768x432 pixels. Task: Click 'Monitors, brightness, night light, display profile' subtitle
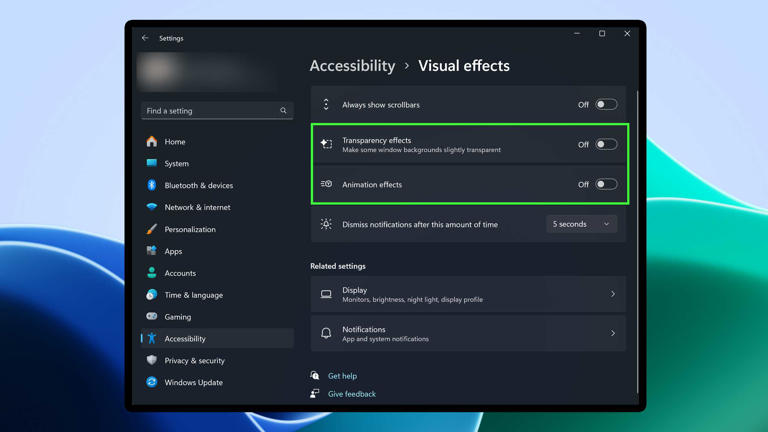coord(412,299)
